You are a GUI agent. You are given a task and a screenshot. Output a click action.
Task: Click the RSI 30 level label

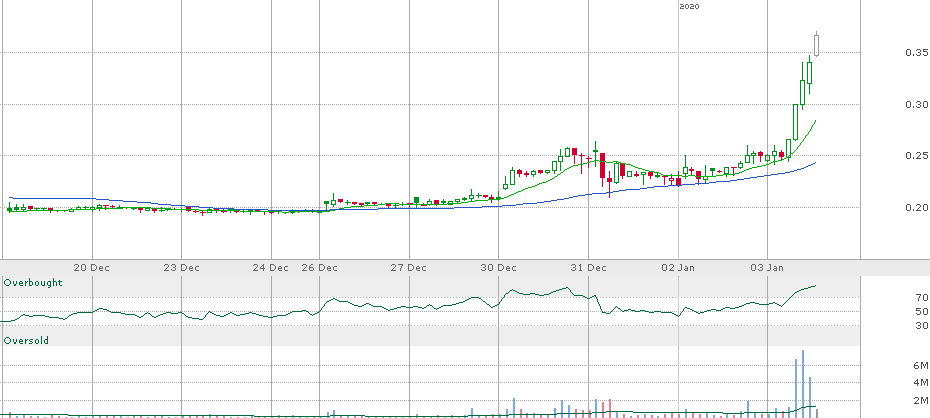(x=921, y=325)
